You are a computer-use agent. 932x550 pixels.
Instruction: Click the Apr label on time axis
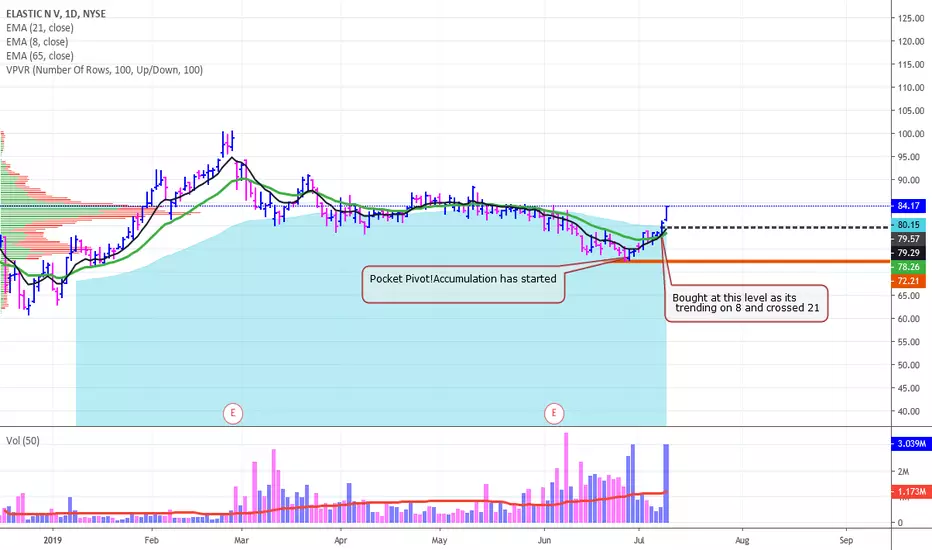point(340,540)
